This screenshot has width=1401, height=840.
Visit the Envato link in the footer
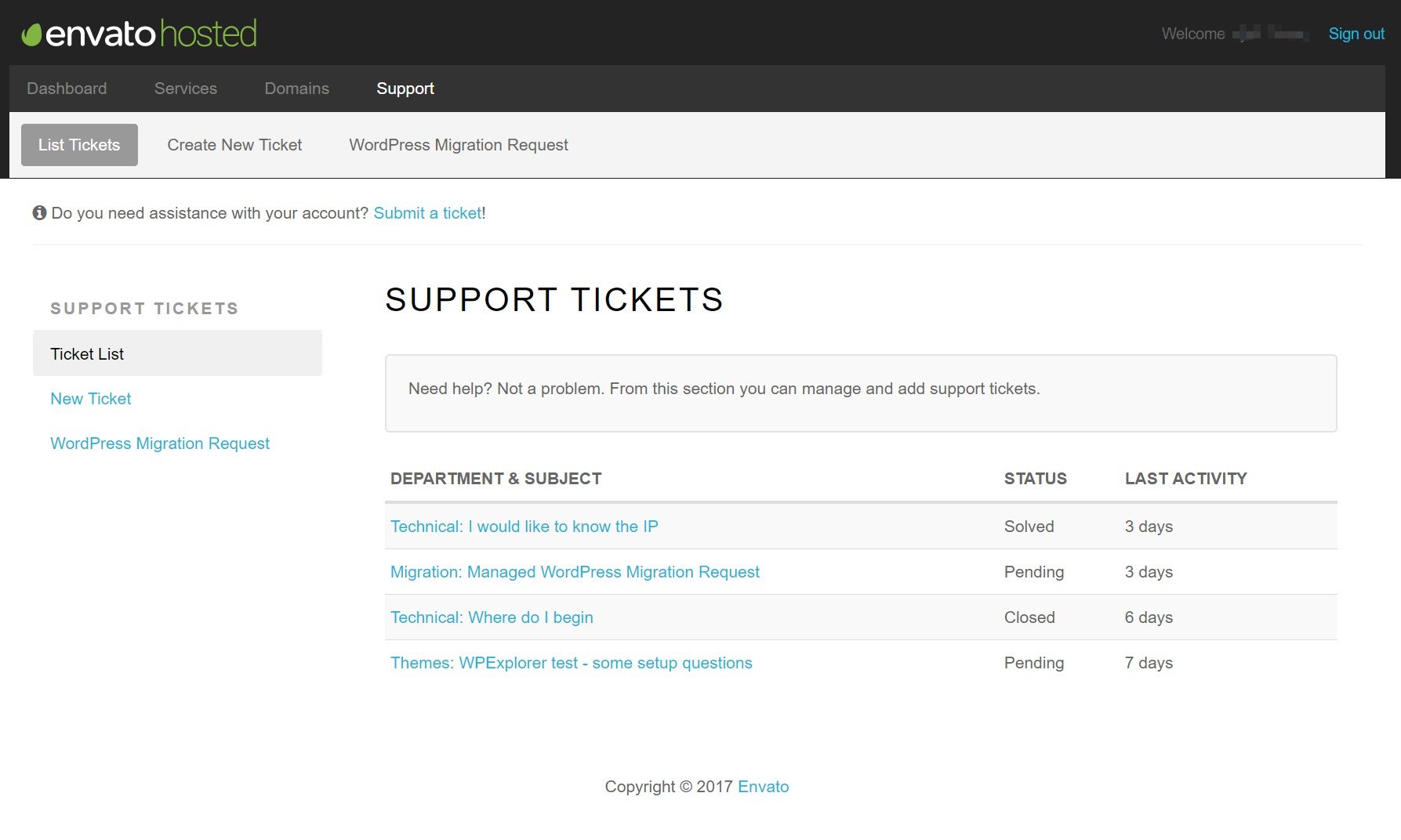(x=763, y=787)
